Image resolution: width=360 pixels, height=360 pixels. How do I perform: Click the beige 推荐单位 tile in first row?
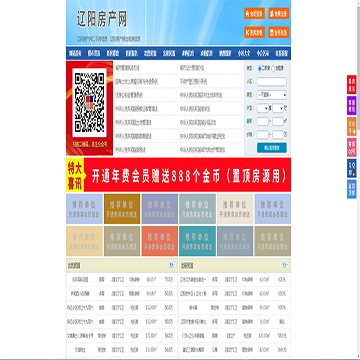coord(235,209)
